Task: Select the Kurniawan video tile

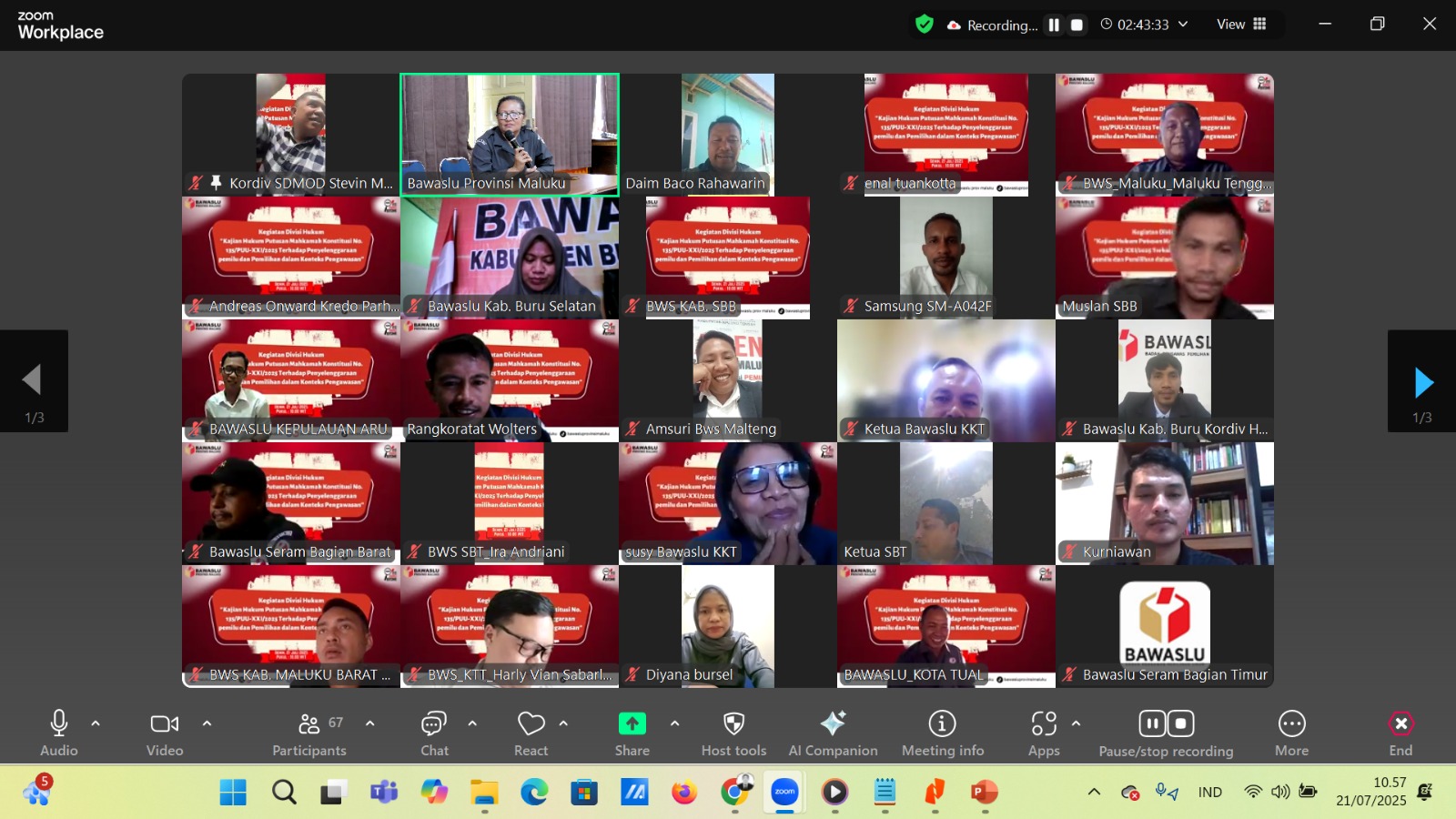Action: click(1165, 503)
